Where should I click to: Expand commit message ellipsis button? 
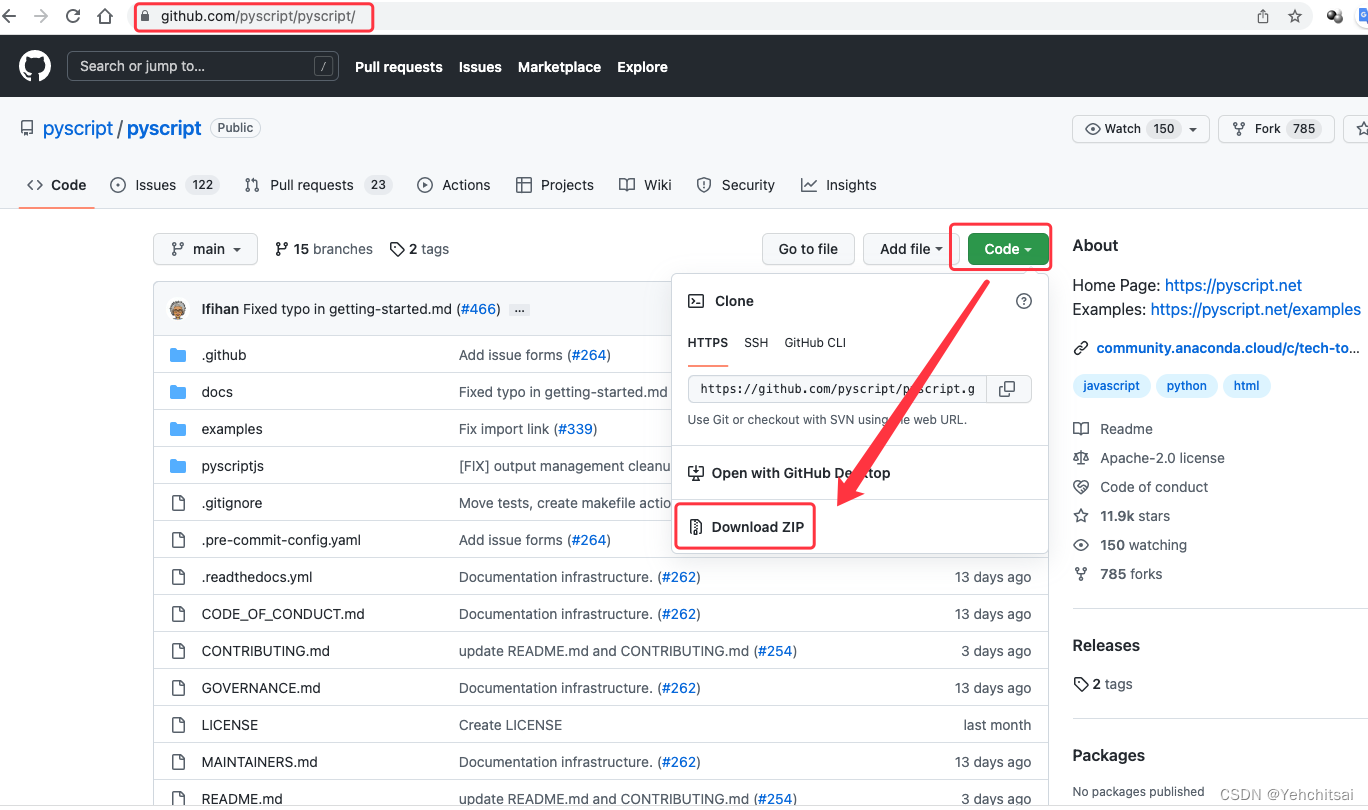[x=519, y=310]
